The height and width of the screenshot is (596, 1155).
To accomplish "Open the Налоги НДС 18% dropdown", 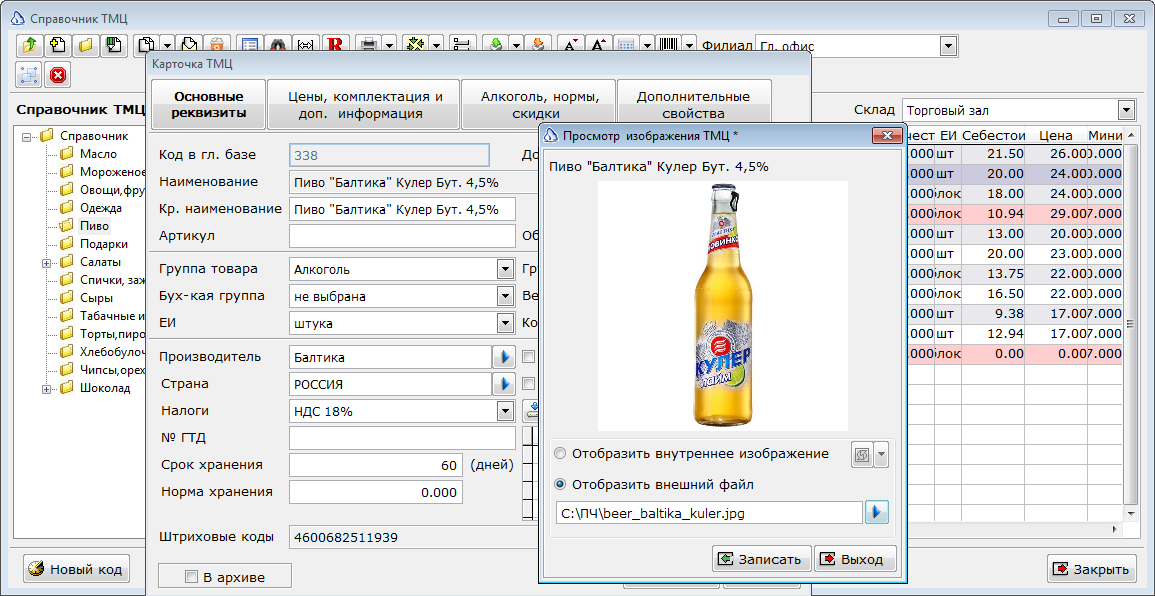I will coord(505,411).
